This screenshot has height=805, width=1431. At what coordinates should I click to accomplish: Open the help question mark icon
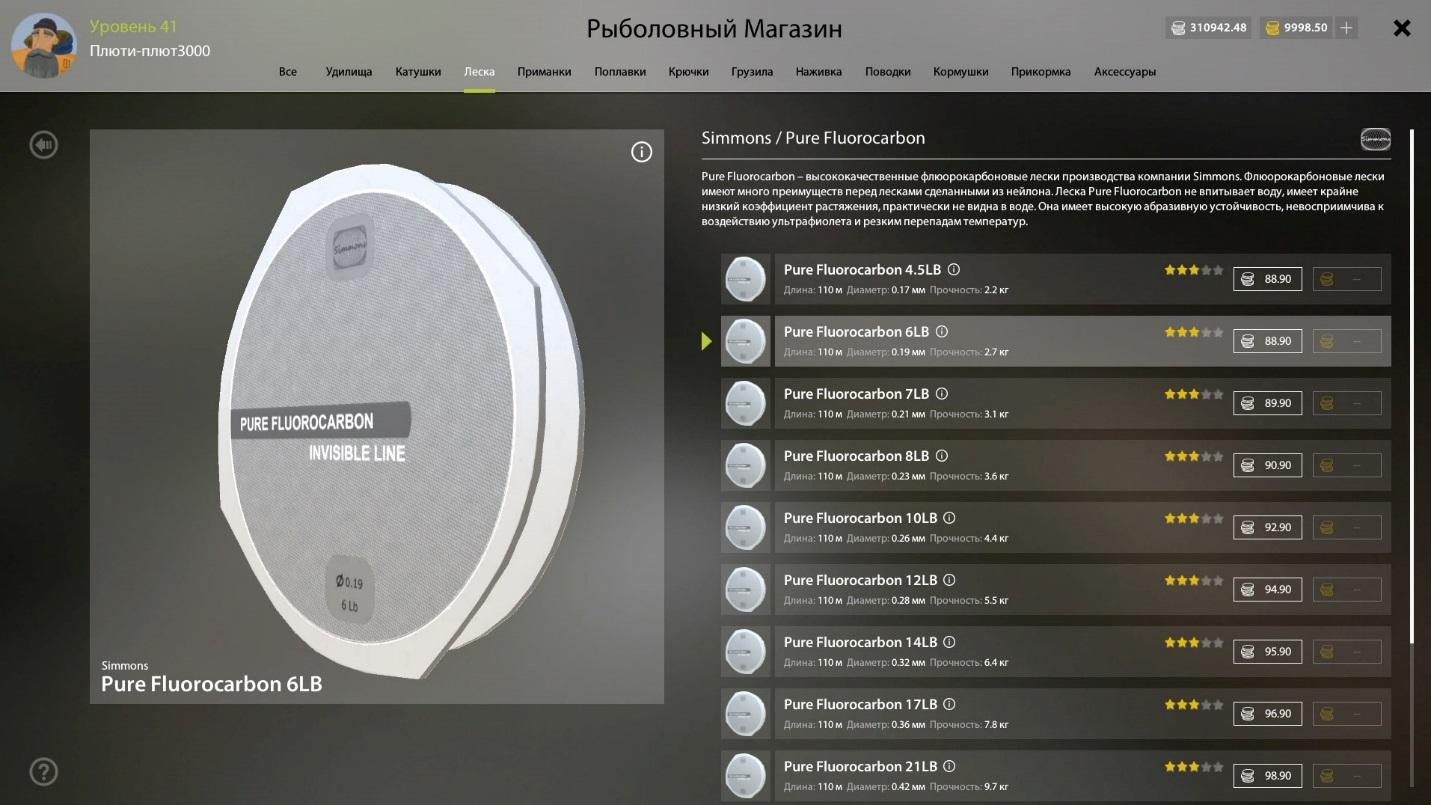43,772
